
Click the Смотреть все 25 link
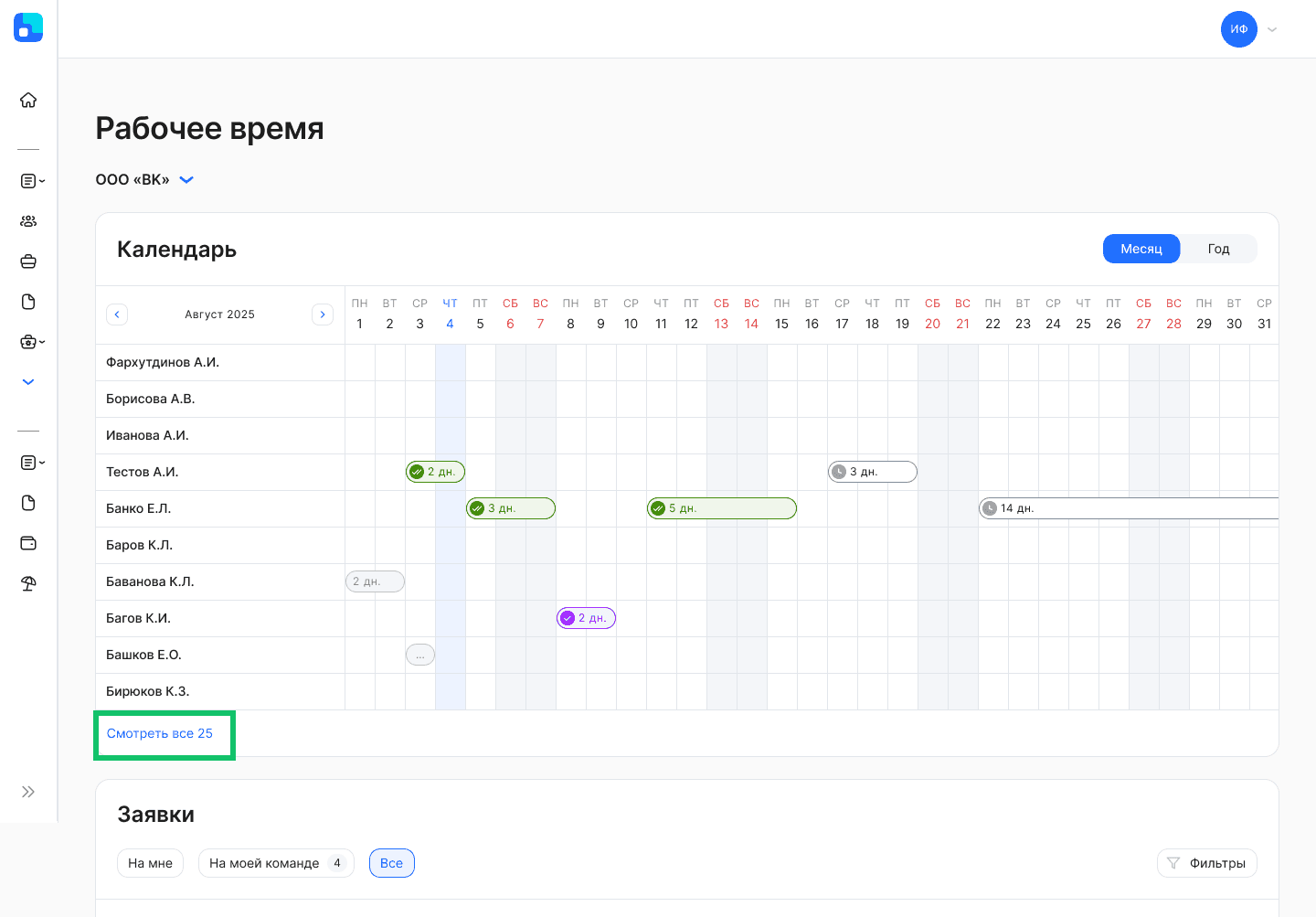click(x=160, y=733)
